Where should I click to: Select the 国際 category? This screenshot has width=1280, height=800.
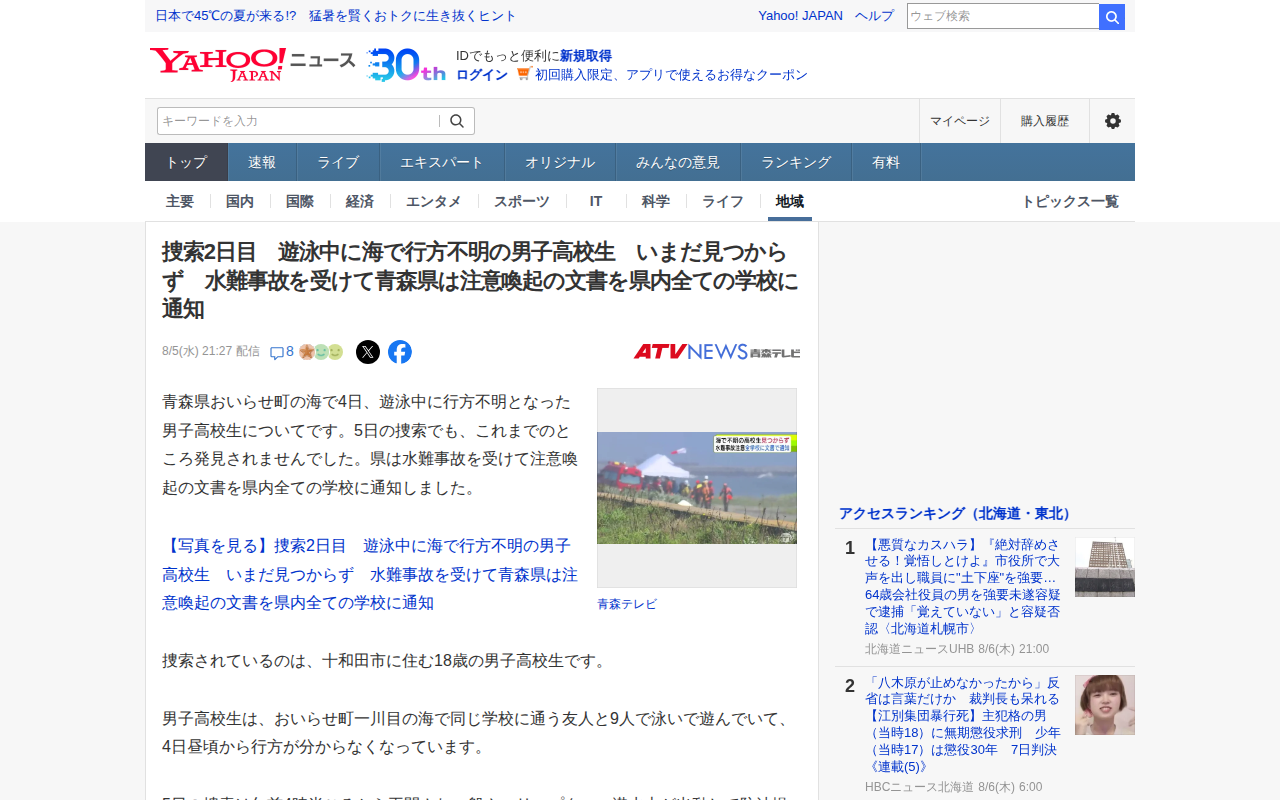point(300,201)
